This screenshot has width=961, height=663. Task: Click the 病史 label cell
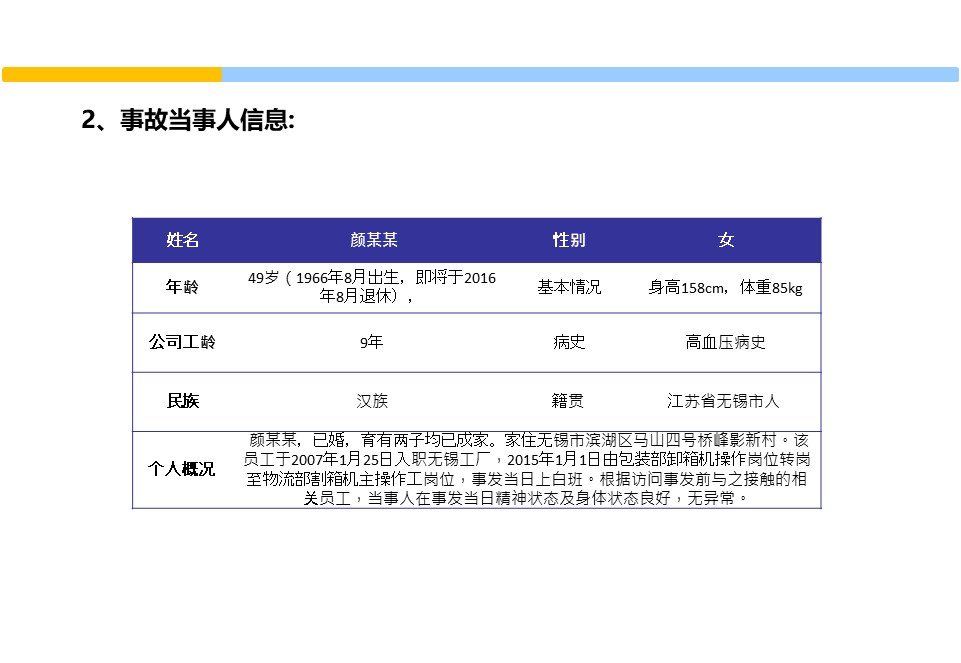(x=569, y=342)
